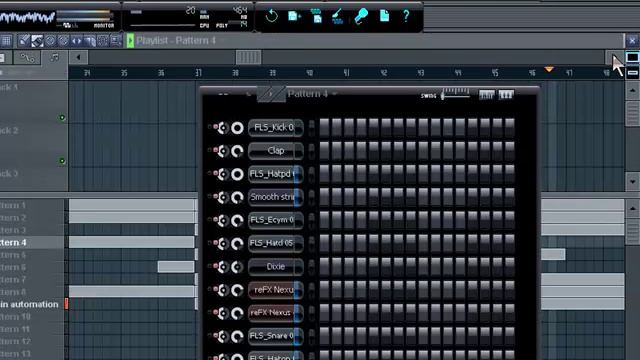Click the MONITOR output meter panel
640x360 pixels.
tap(86, 18)
